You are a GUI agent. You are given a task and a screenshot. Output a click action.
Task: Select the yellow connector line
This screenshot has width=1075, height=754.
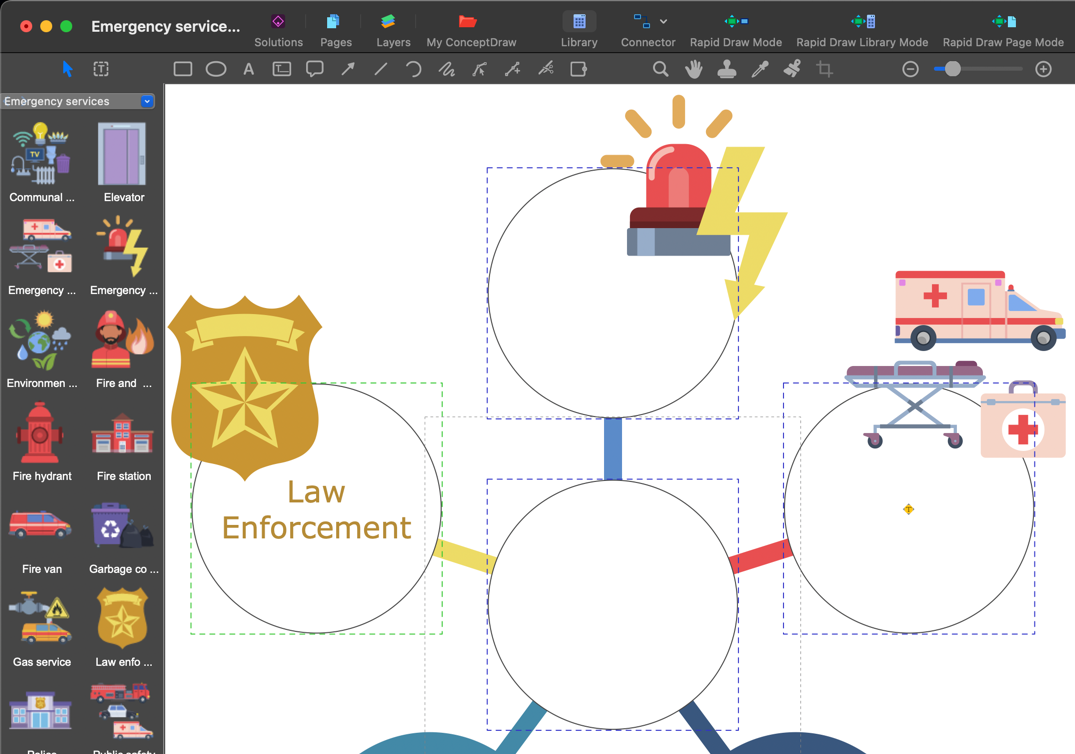(x=463, y=556)
